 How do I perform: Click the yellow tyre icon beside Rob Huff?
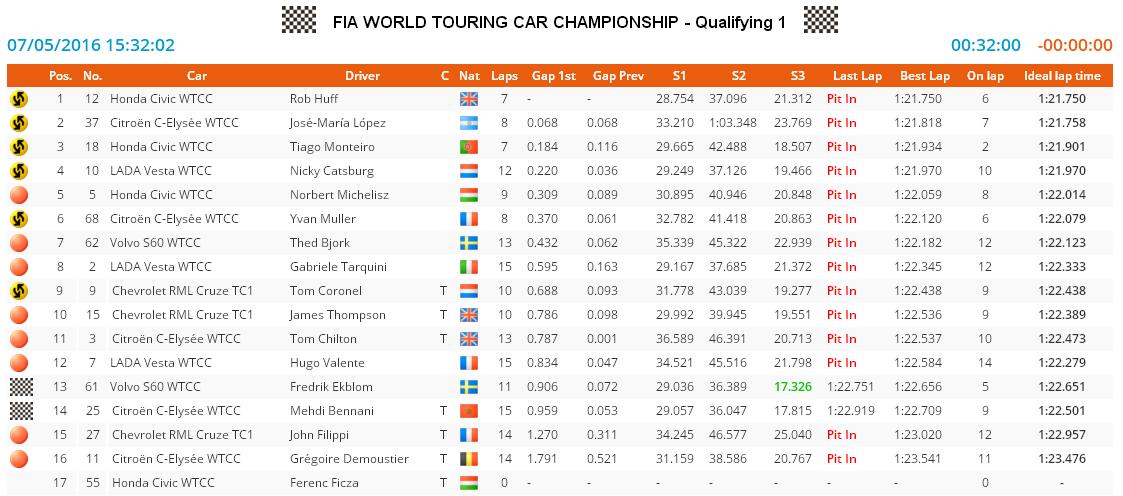coord(18,99)
